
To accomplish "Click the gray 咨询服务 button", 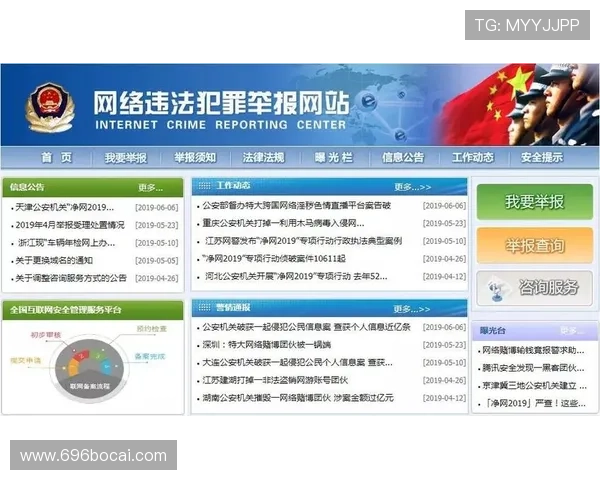I will 535,288.
